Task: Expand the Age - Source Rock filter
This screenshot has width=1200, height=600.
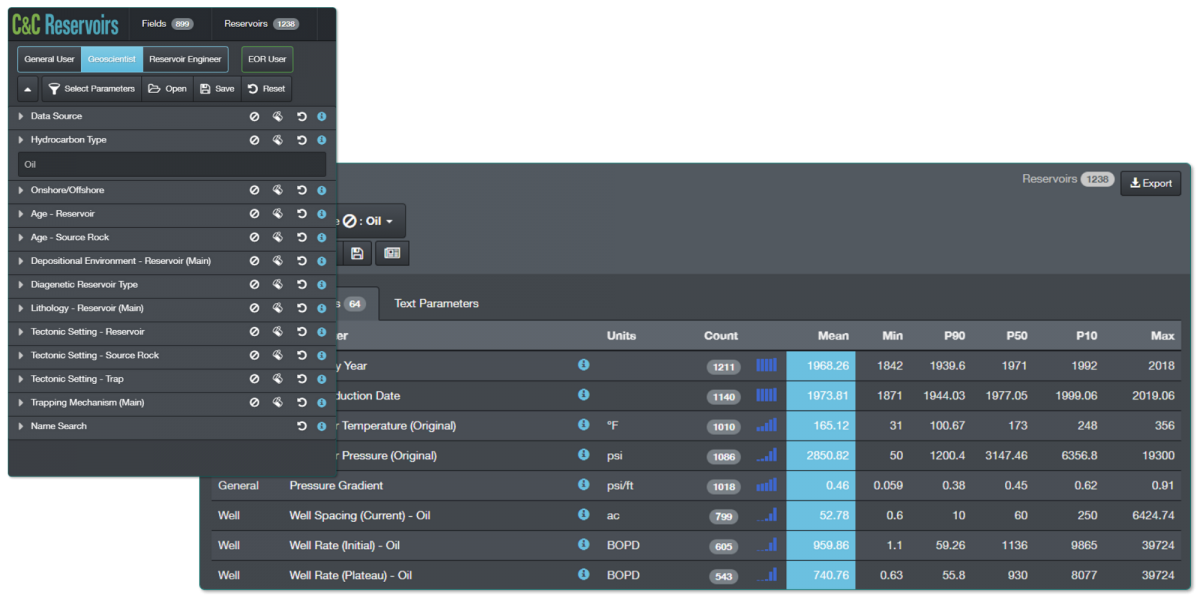Action: [x=21, y=238]
